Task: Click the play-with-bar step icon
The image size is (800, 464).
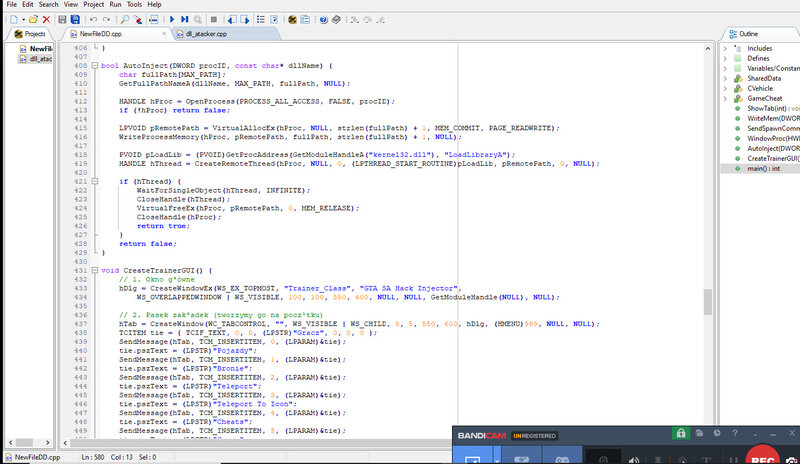Action: (x=185, y=19)
